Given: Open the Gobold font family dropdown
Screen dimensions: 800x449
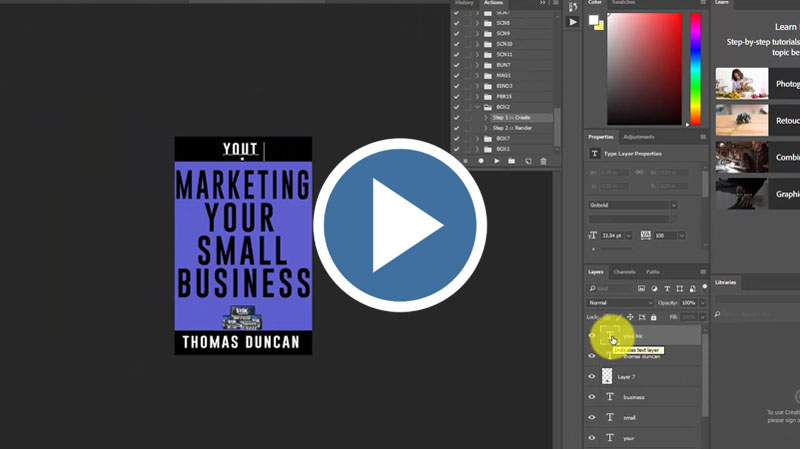Looking at the screenshot, I should pyautogui.click(x=673, y=205).
